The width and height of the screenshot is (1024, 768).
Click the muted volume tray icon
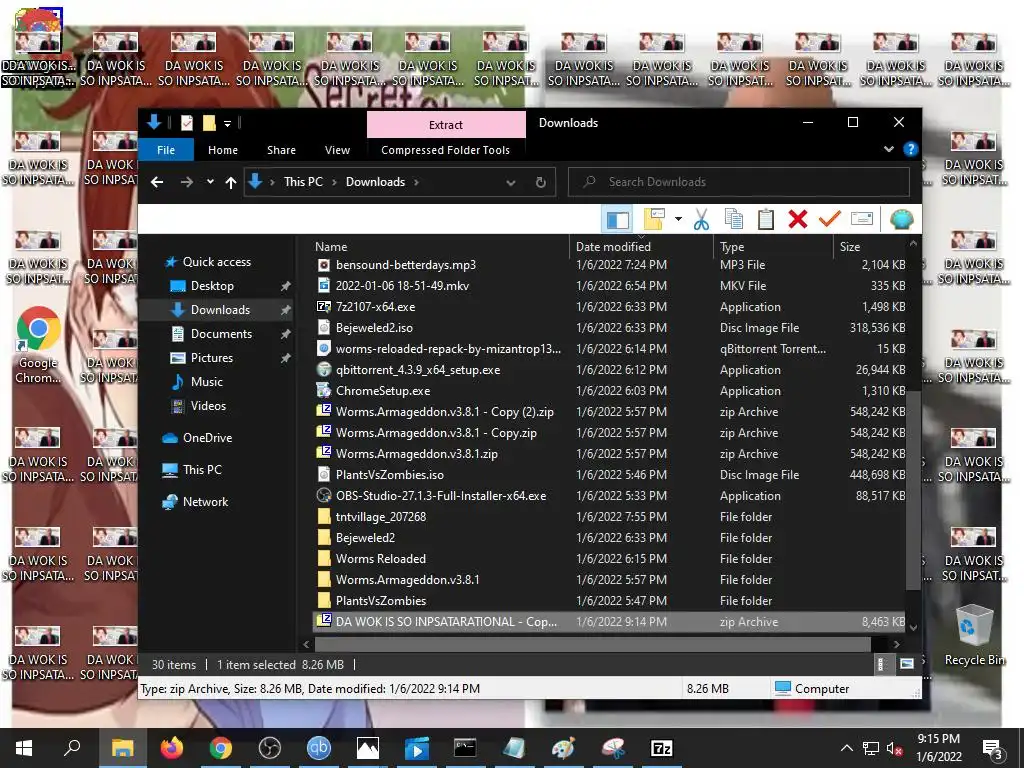(x=895, y=748)
